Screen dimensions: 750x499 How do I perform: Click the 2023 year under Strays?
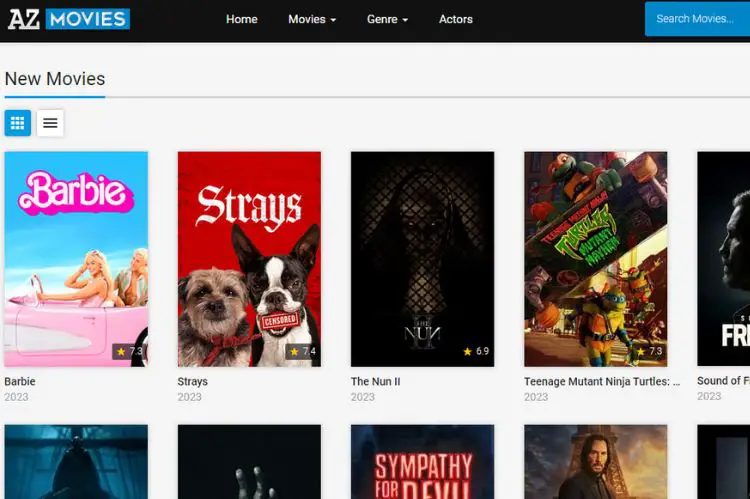tap(189, 397)
